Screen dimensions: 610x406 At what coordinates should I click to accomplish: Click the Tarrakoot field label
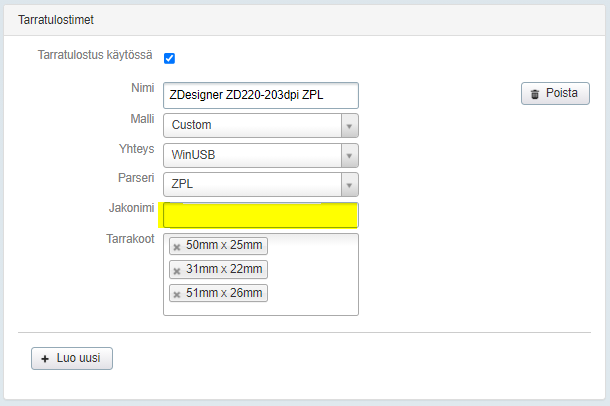pyautogui.click(x=129, y=240)
